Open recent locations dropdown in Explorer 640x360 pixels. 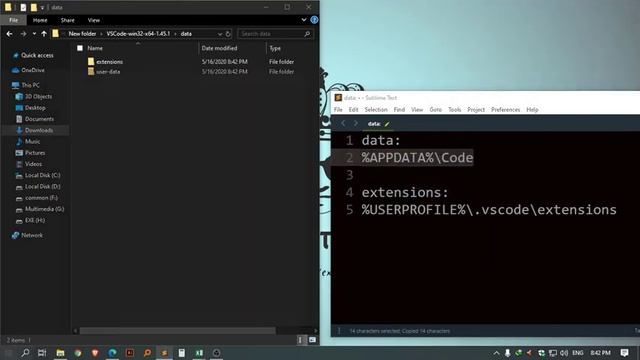click(x=34, y=34)
